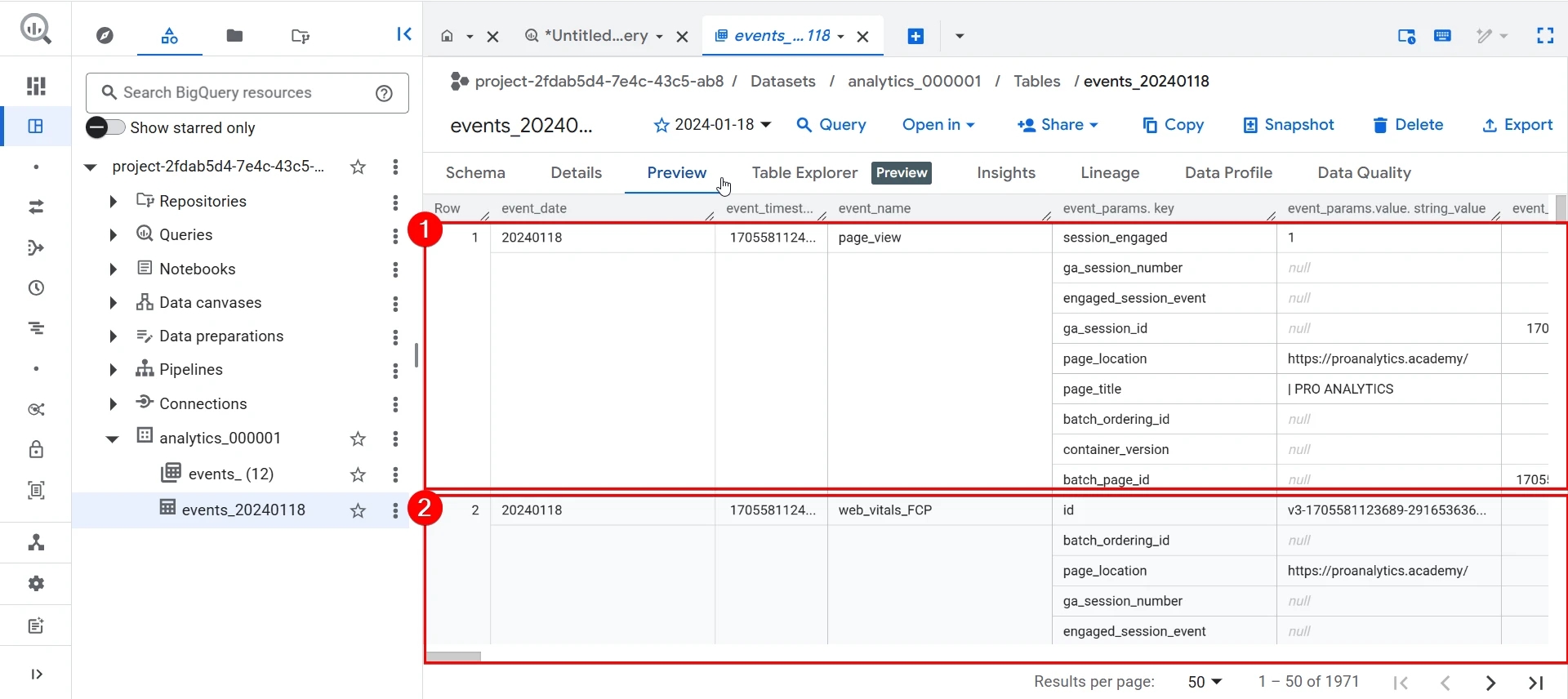Select the Classic Explorer resources tab icon
The height and width of the screenshot is (699, 1568).
coord(169,35)
